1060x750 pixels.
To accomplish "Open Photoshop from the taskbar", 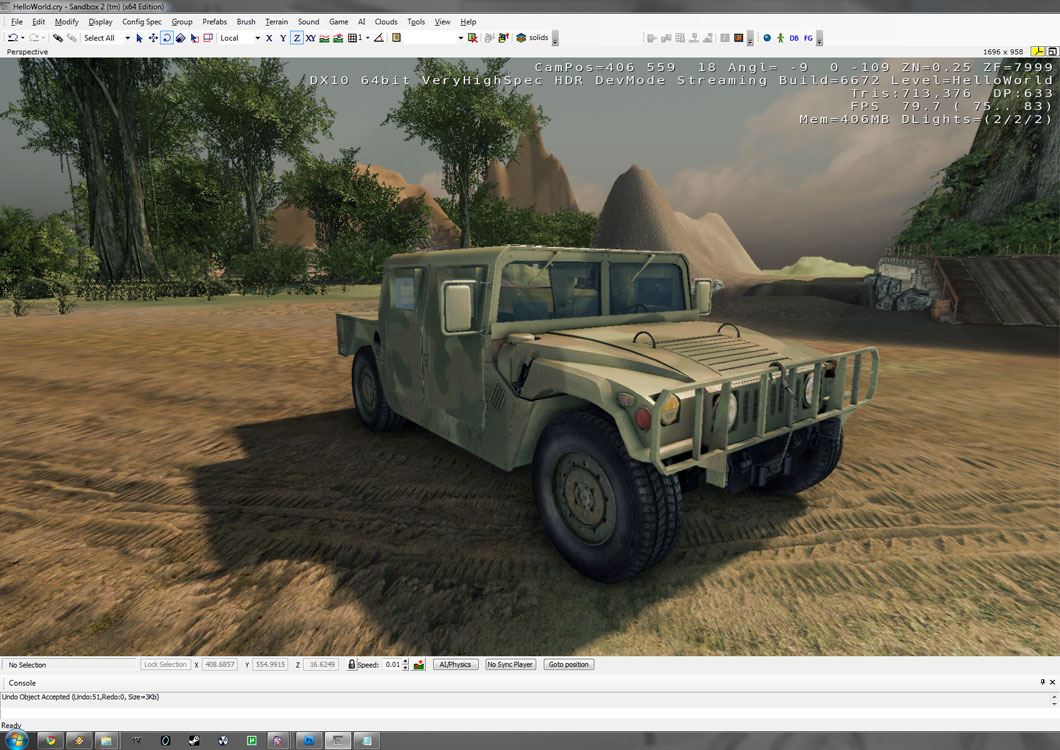I will click(308, 741).
